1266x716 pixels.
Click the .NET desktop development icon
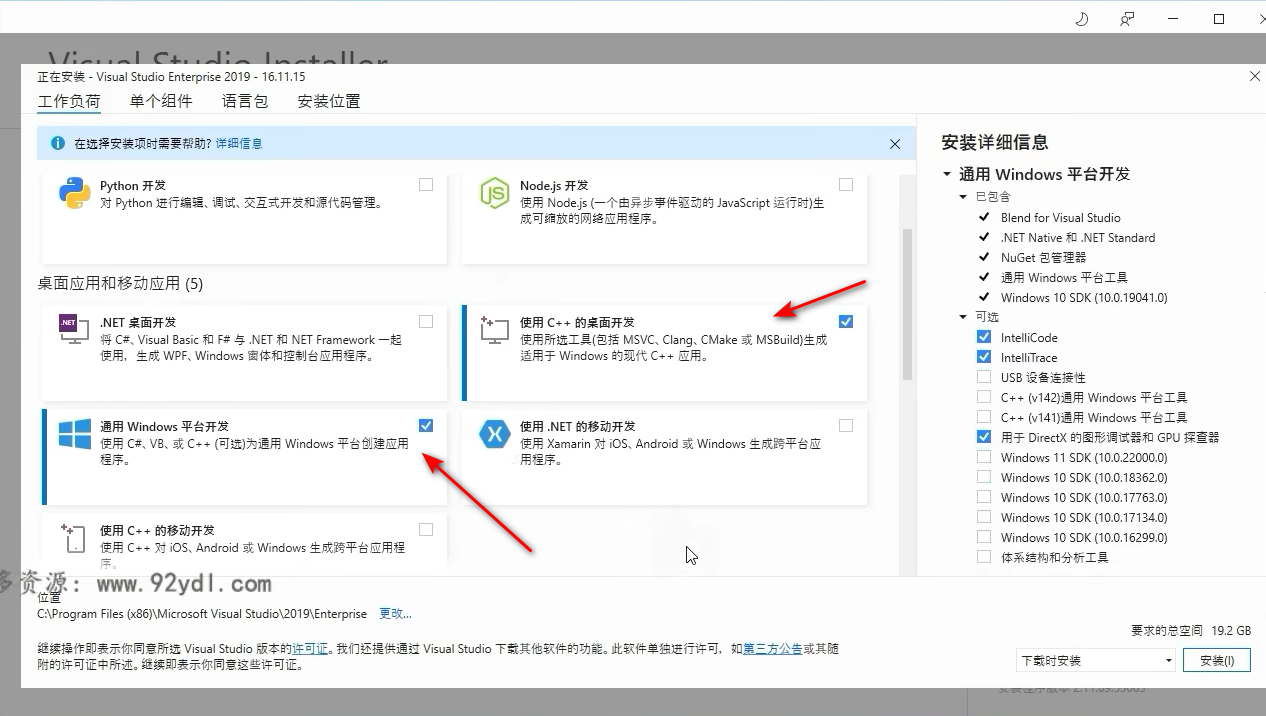(x=73, y=329)
